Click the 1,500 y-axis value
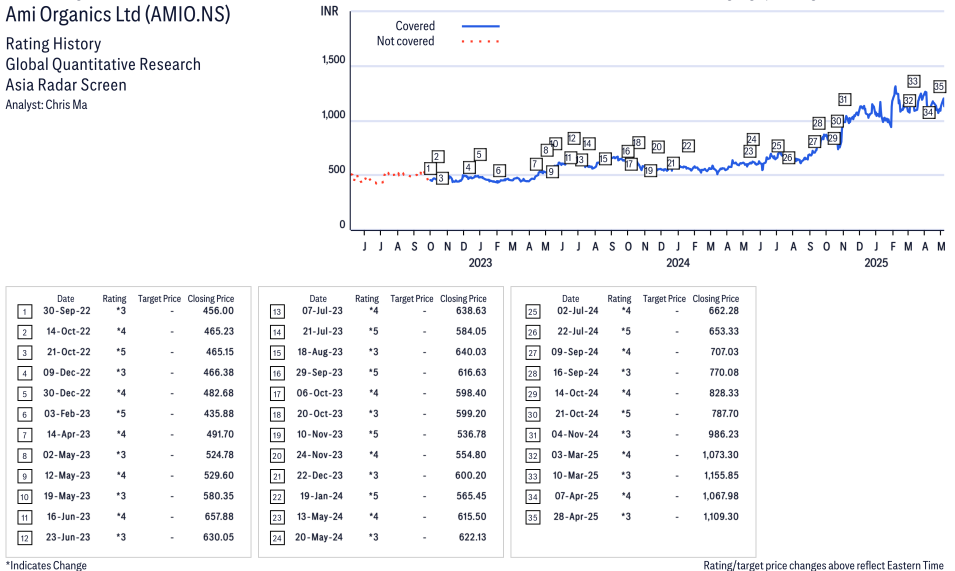955x571 pixels. pos(333,60)
